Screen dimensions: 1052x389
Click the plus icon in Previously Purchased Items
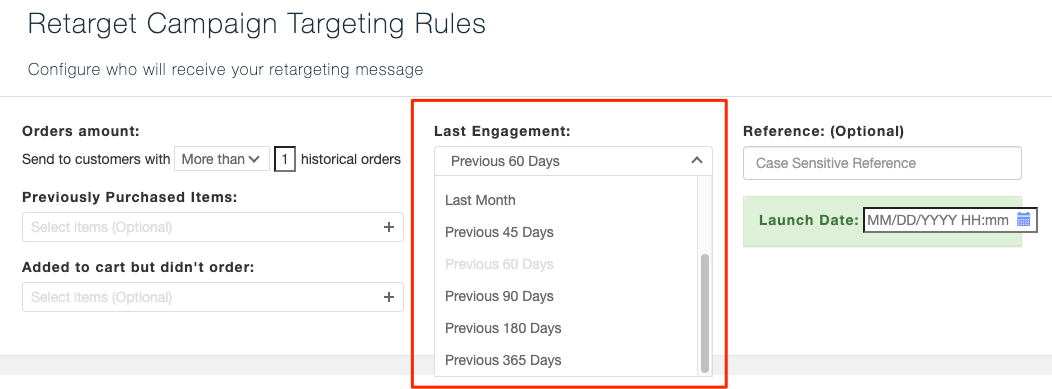(388, 227)
